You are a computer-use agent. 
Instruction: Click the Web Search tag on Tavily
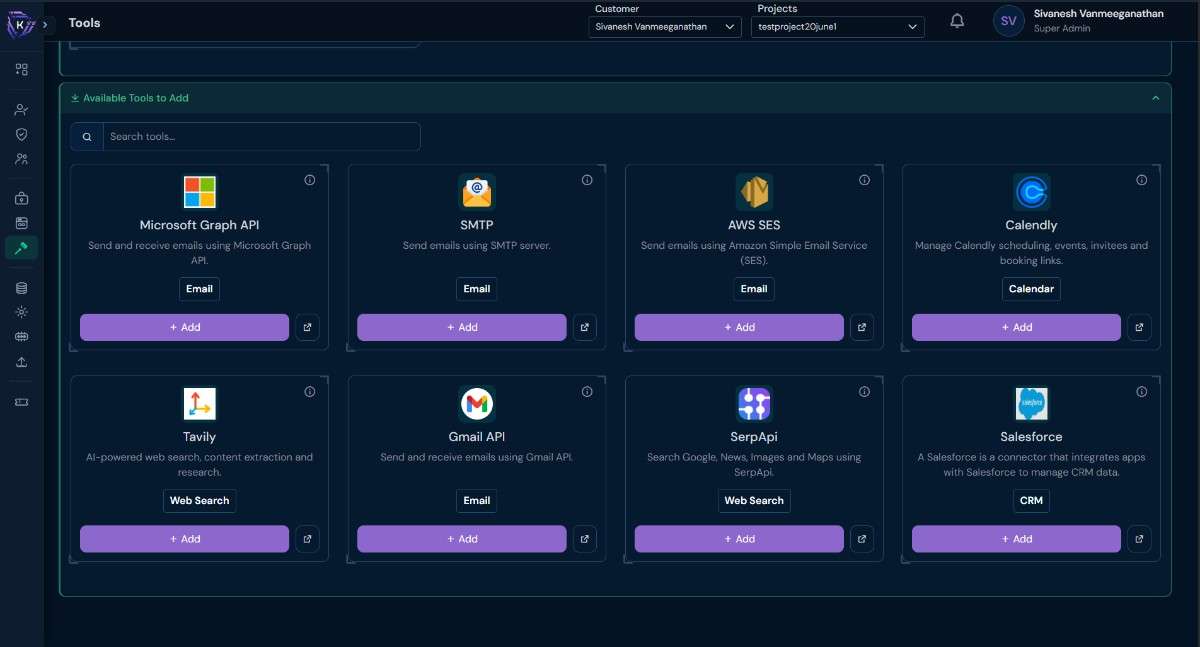[199, 501]
